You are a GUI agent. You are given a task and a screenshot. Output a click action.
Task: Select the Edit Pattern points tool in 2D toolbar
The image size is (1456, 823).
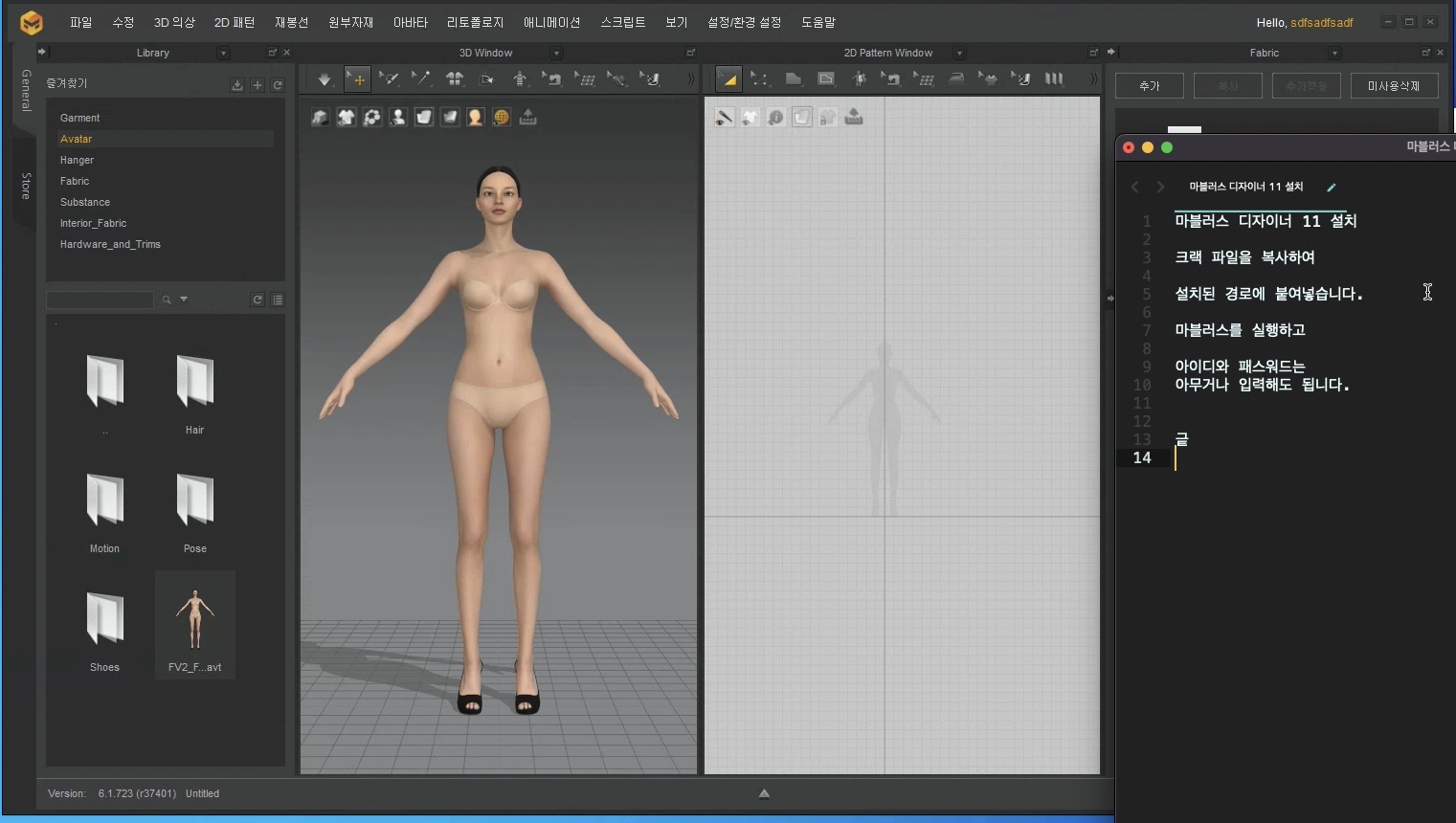coord(760,79)
